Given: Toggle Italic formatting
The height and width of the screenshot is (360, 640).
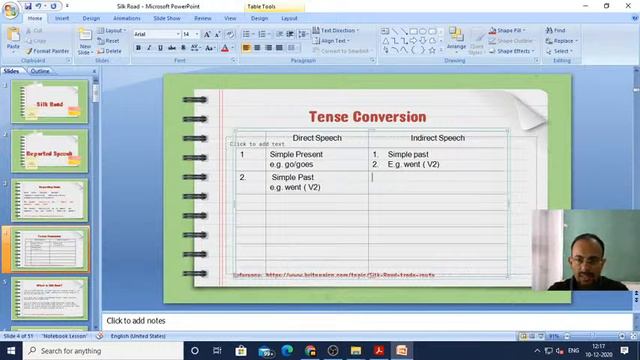Looking at the screenshot, I should point(149,48).
